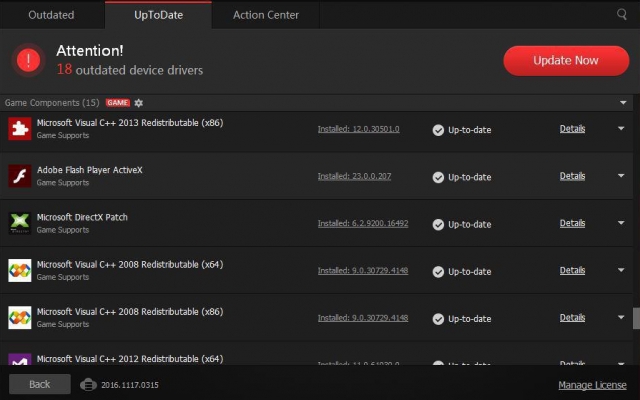Click the Game Components (15) header label
The width and height of the screenshot is (640, 400).
pyautogui.click(x=52, y=103)
